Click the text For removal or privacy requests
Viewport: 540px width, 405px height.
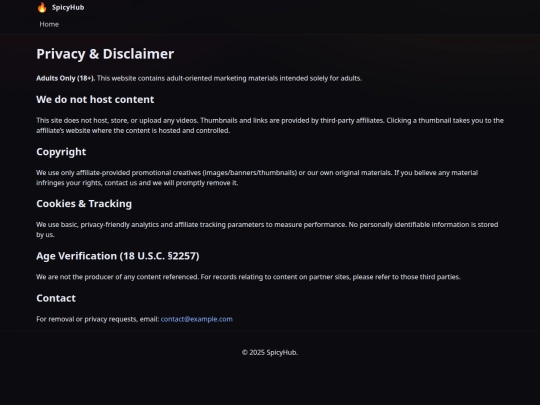(98, 319)
